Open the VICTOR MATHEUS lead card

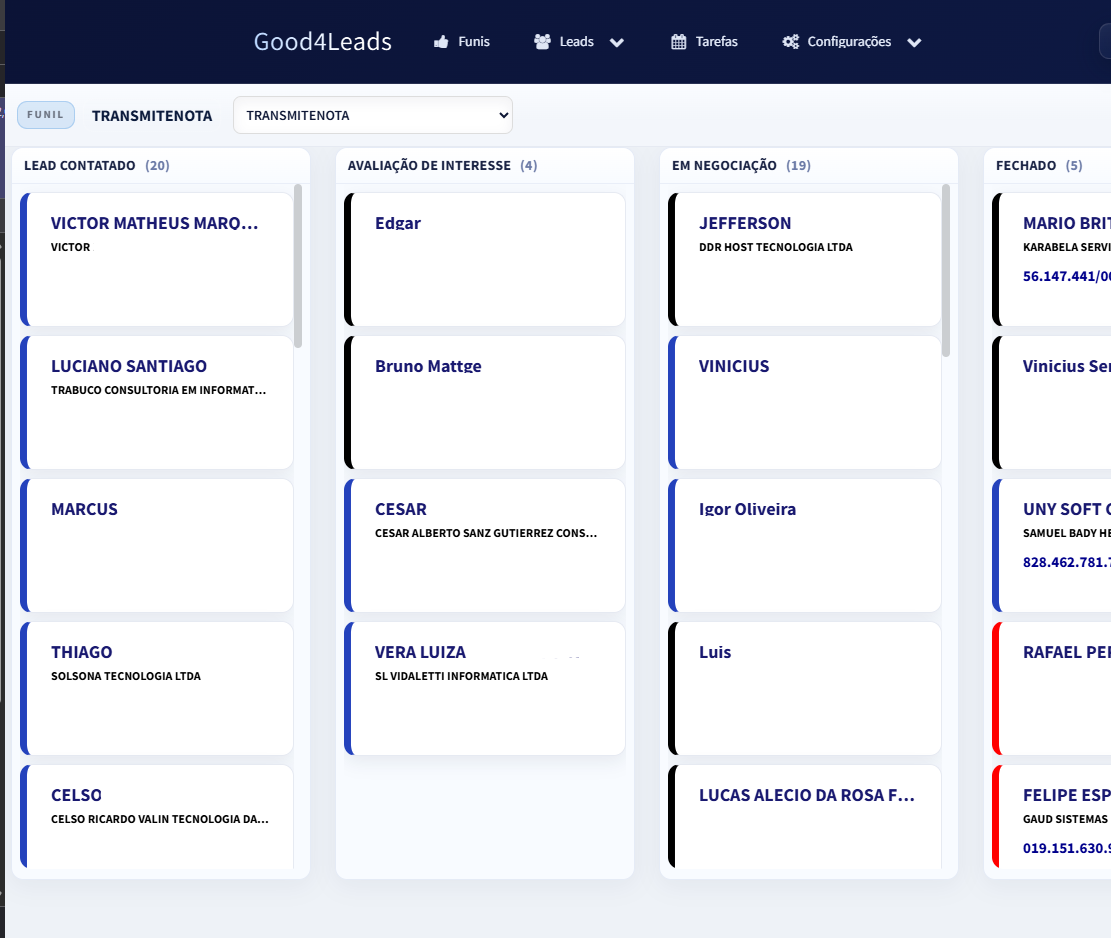[157, 259]
